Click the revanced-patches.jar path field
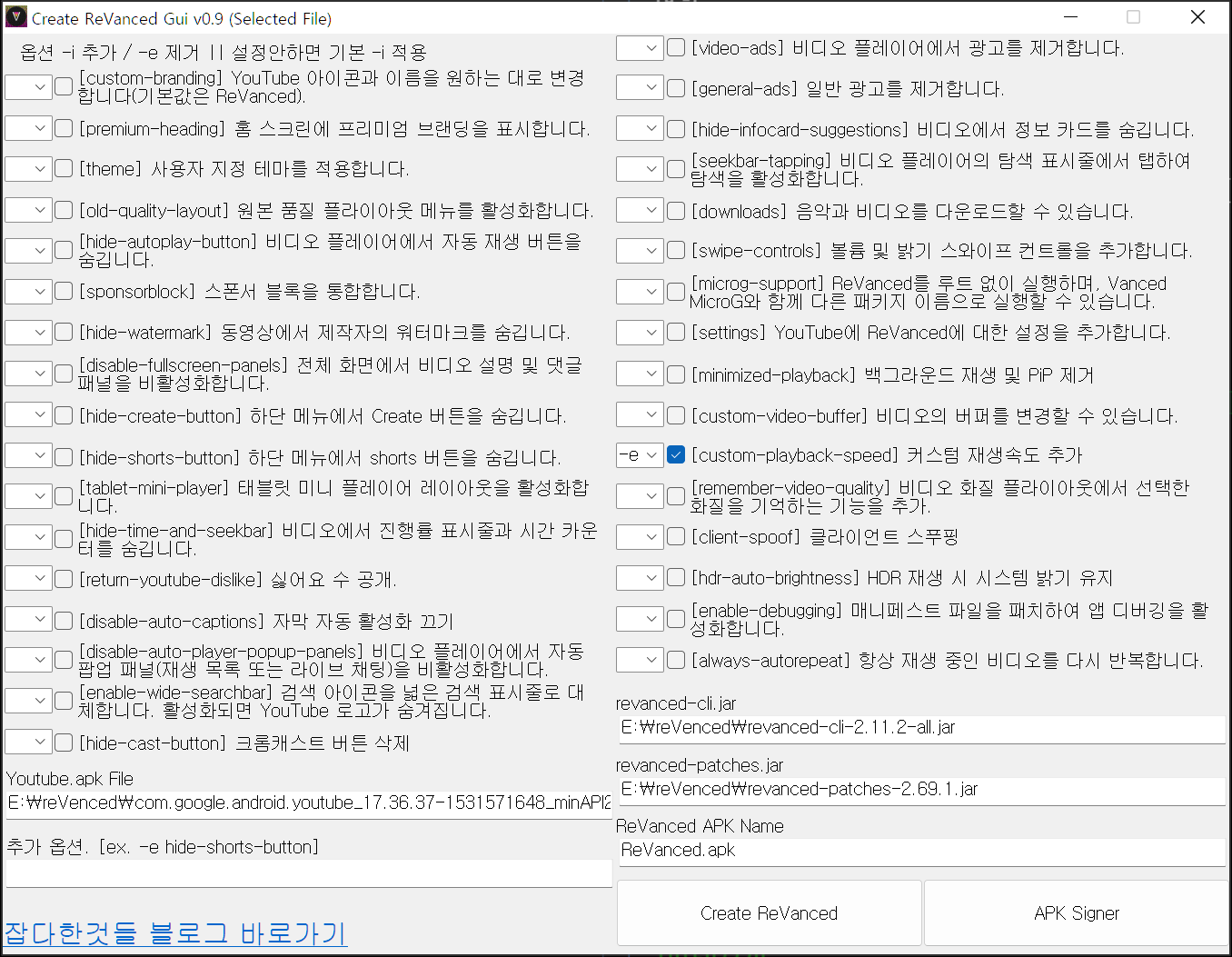 pyautogui.click(x=921, y=790)
